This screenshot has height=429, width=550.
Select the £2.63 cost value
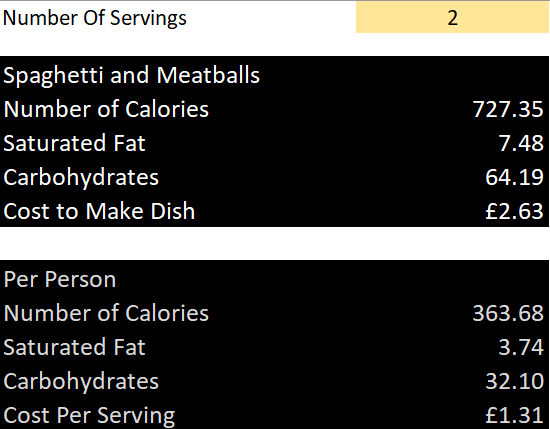tap(514, 211)
